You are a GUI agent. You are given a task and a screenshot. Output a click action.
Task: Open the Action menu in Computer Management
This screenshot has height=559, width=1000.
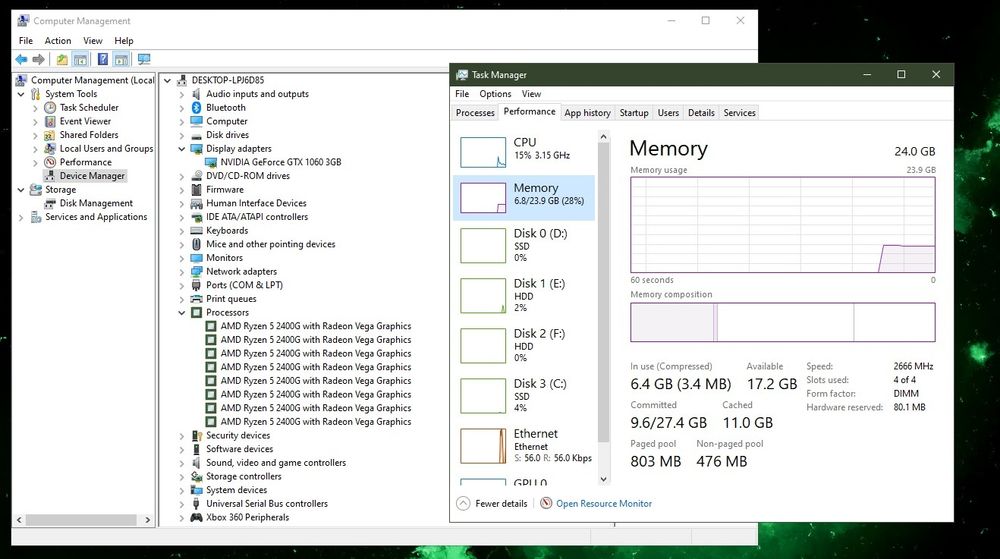tap(57, 41)
